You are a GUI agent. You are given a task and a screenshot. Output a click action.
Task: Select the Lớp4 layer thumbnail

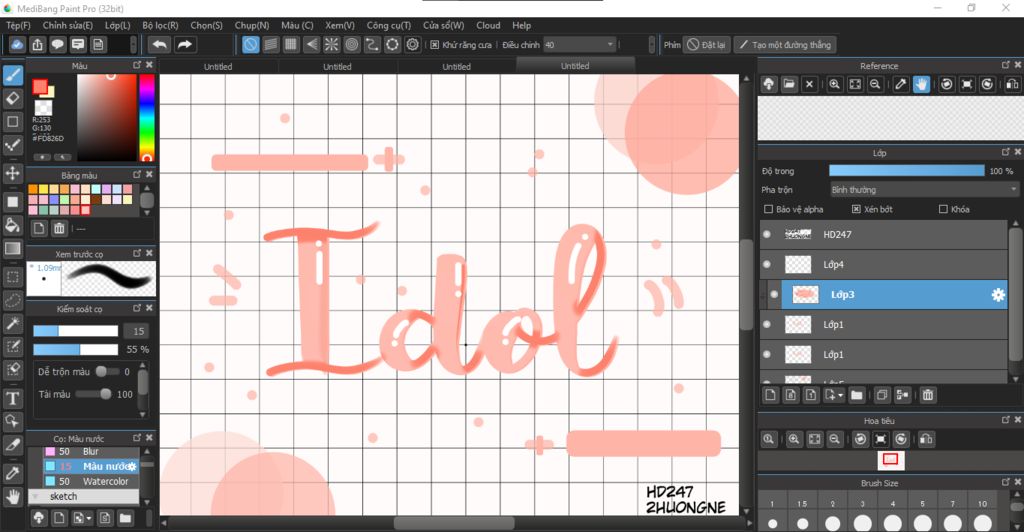798,264
